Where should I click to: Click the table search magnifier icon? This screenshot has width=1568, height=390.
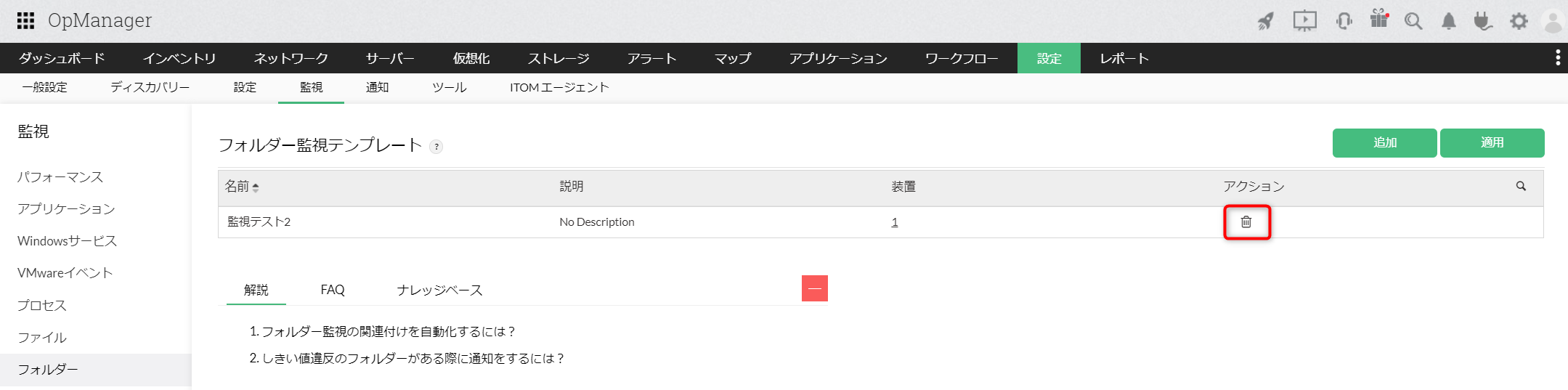coord(1521,187)
